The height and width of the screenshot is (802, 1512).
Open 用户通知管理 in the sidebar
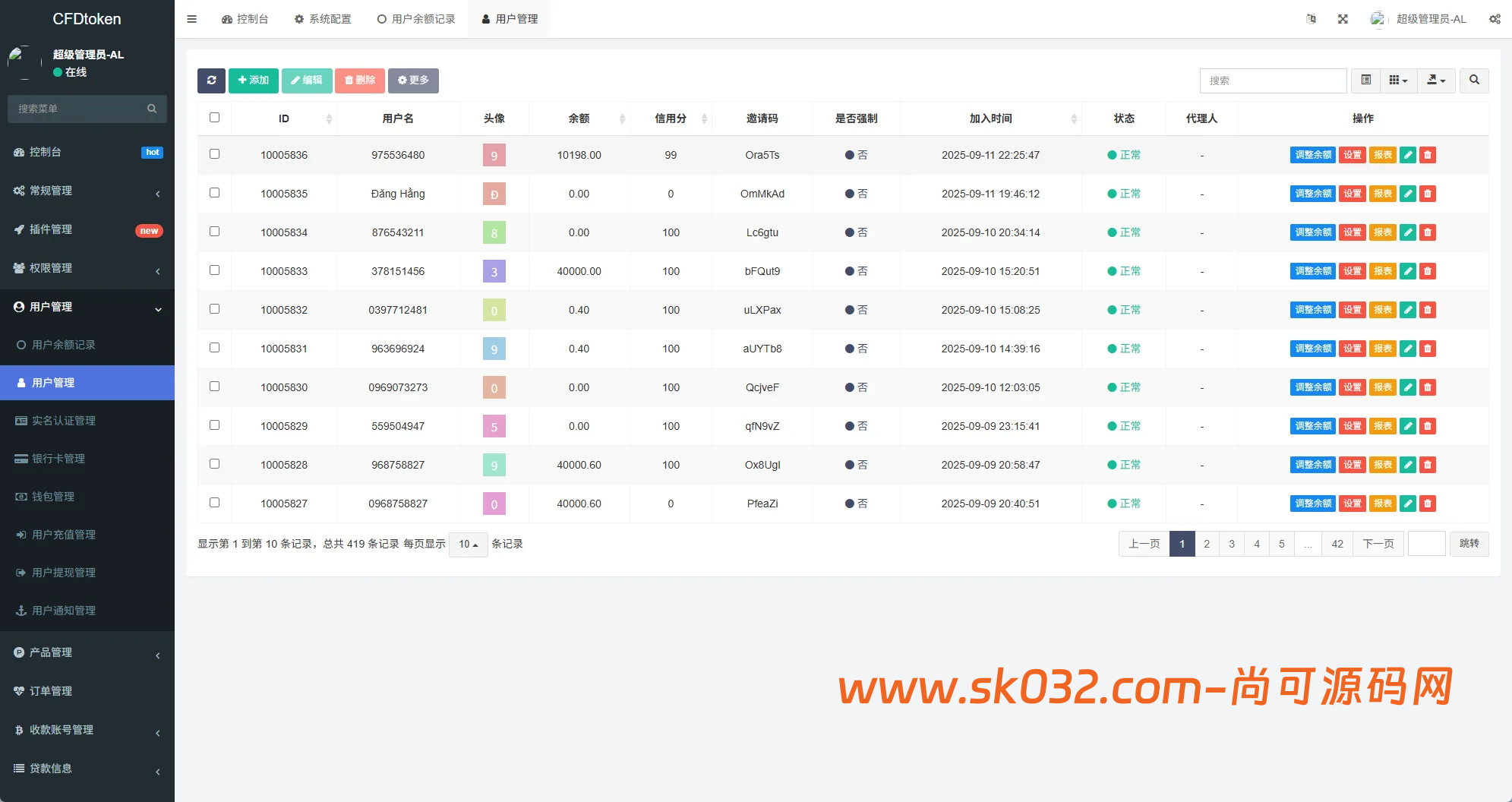[x=87, y=611]
